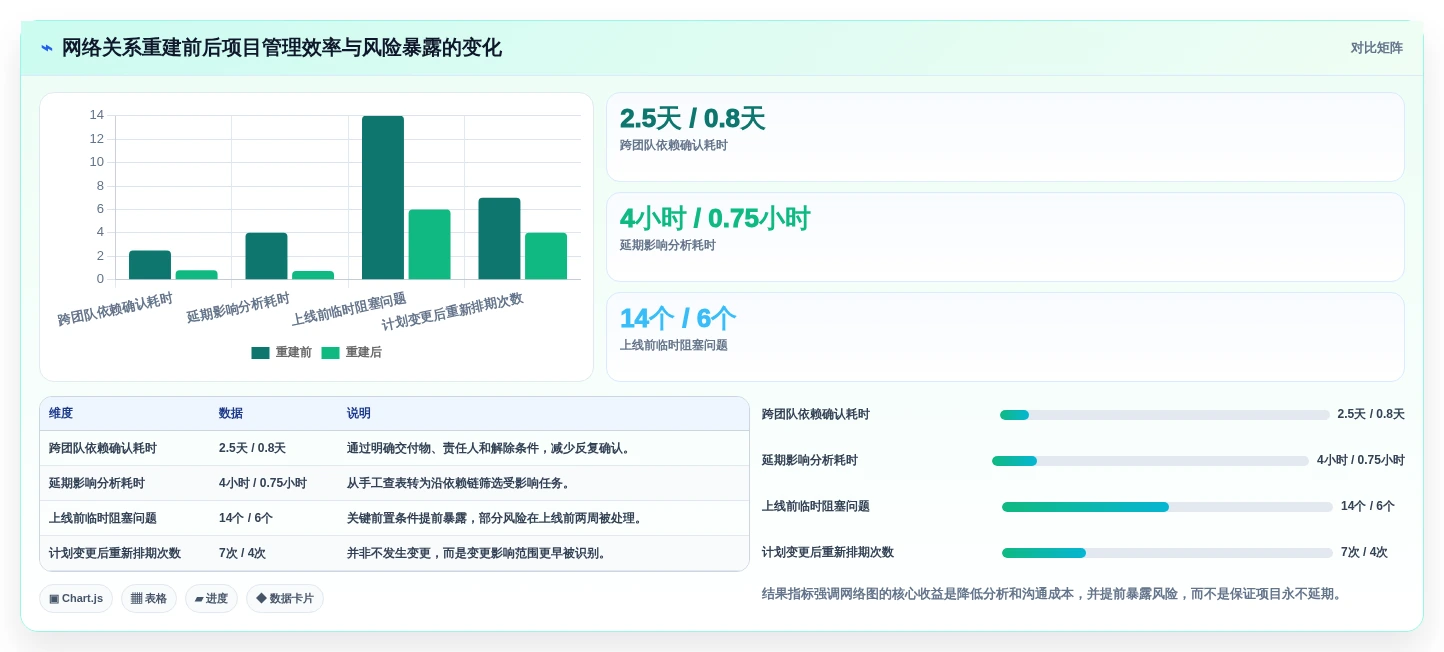The image size is (1444, 652).
Task: Click the footer note starting 结果指标强调网络图
Action: coord(1054,594)
